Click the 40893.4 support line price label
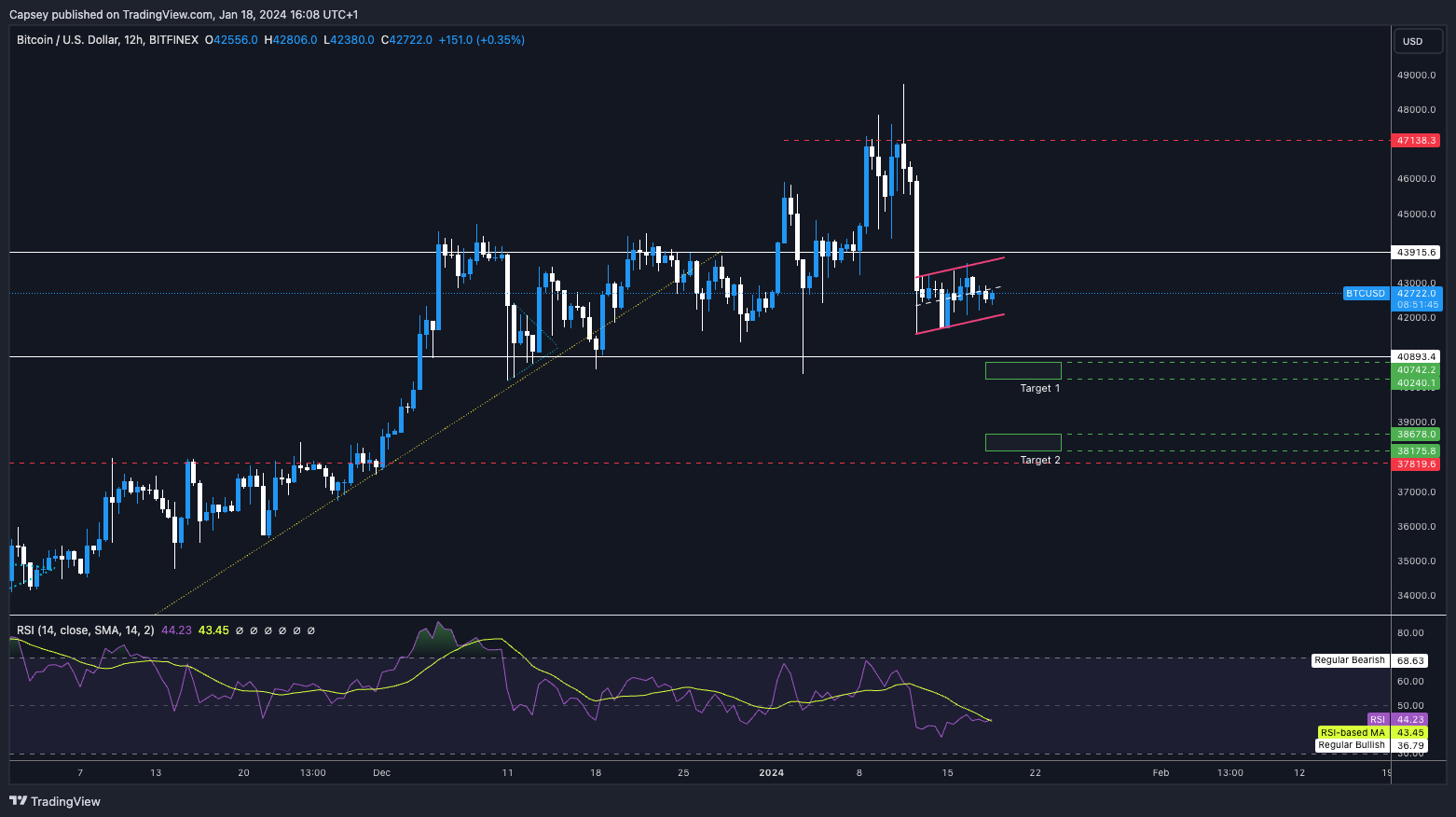This screenshot has height=817, width=1456. pos(1417,356)
